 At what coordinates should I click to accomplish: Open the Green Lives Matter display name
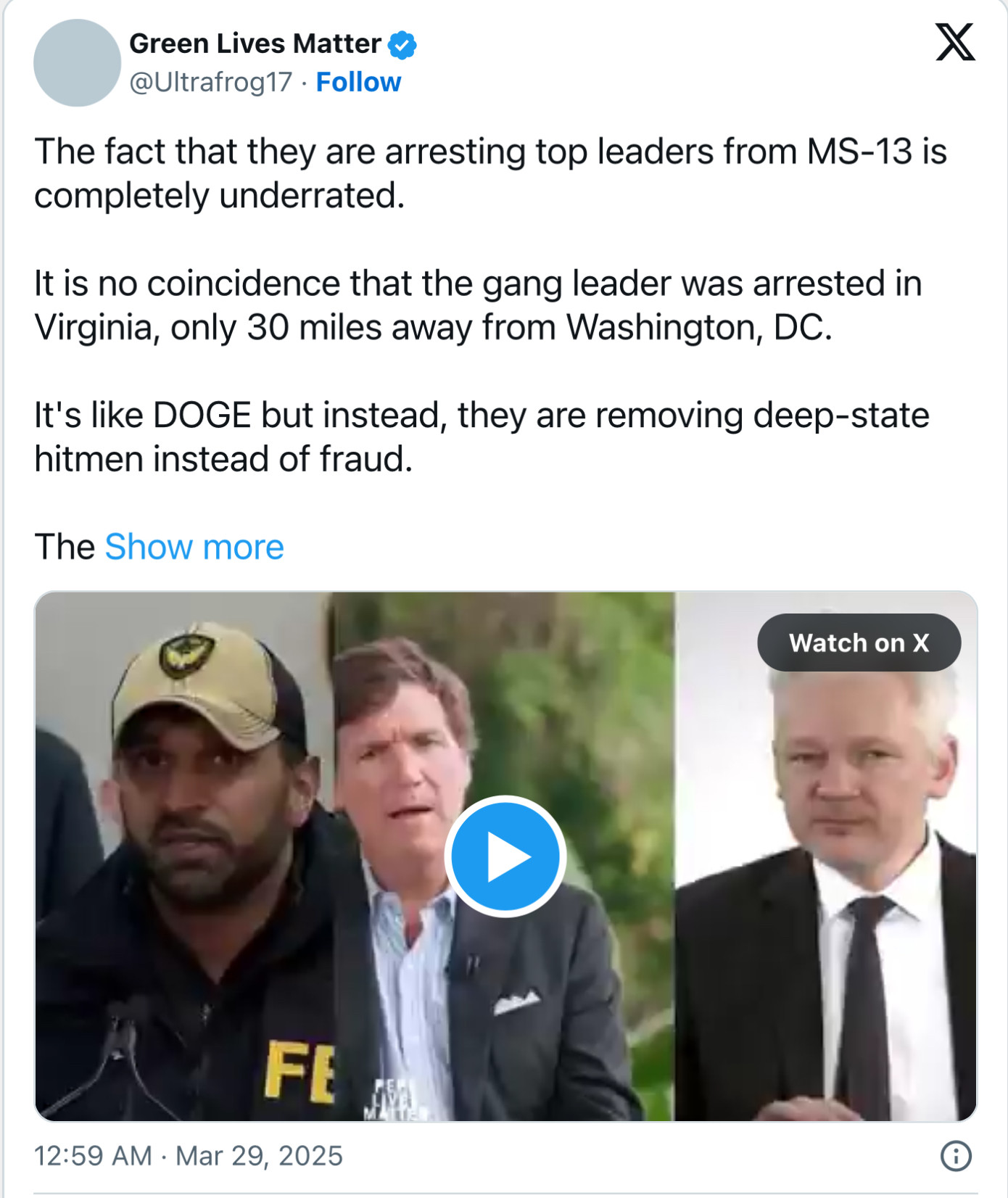(x=255, y=44)
